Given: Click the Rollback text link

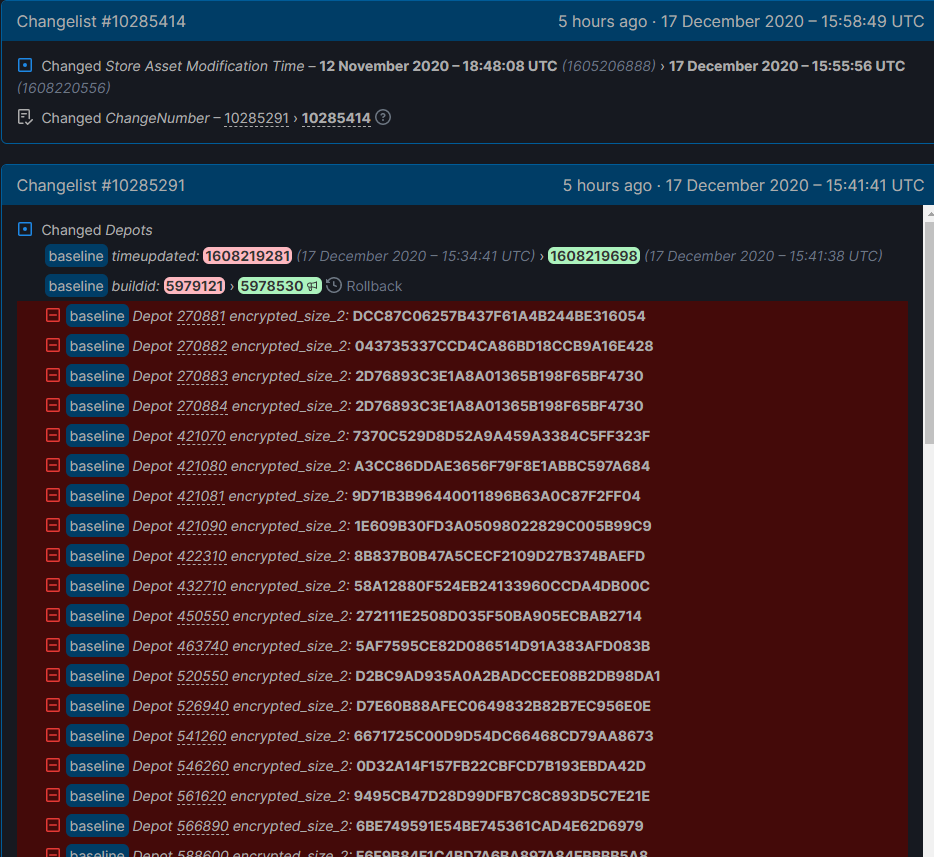Looking at the screenshot, I should [x=374, y=286].
